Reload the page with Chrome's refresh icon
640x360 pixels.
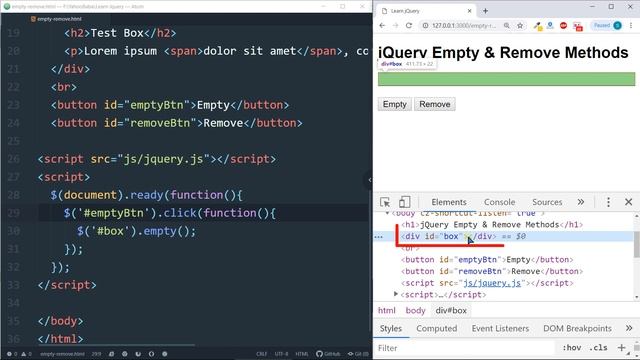409,25
